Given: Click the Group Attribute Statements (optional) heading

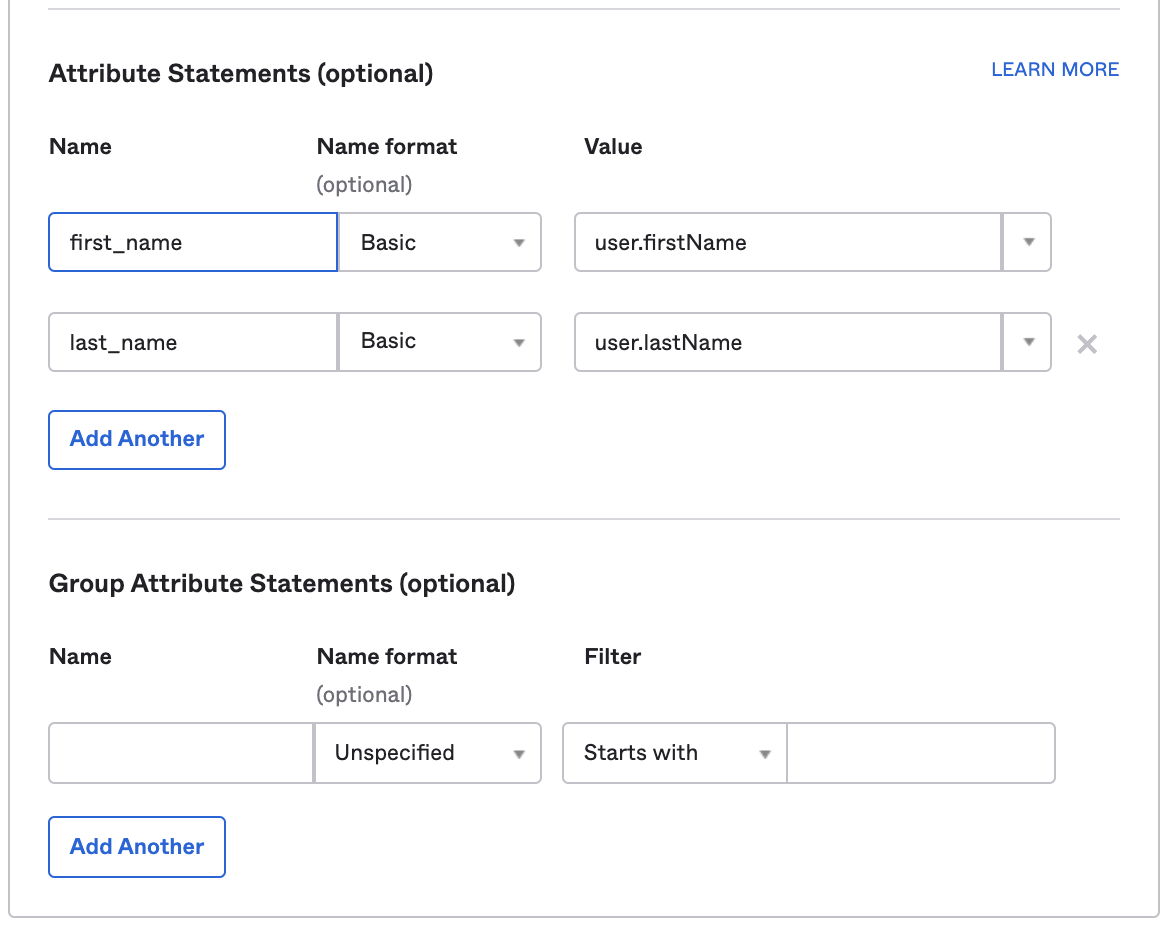Looking at the screenshot, I should click(x=282, y=584).
